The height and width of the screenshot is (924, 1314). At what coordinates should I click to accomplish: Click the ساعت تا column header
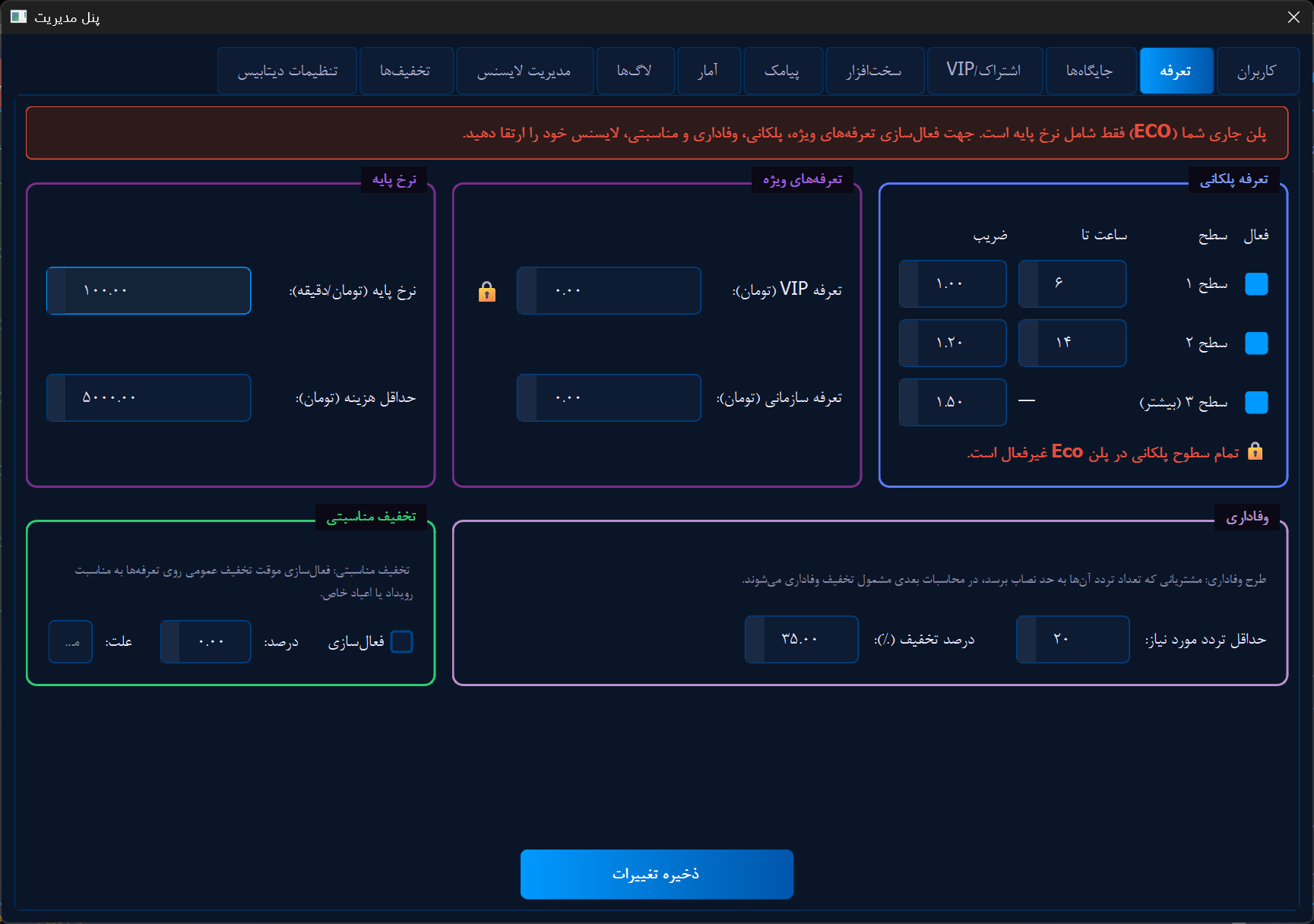(1104, 236)
